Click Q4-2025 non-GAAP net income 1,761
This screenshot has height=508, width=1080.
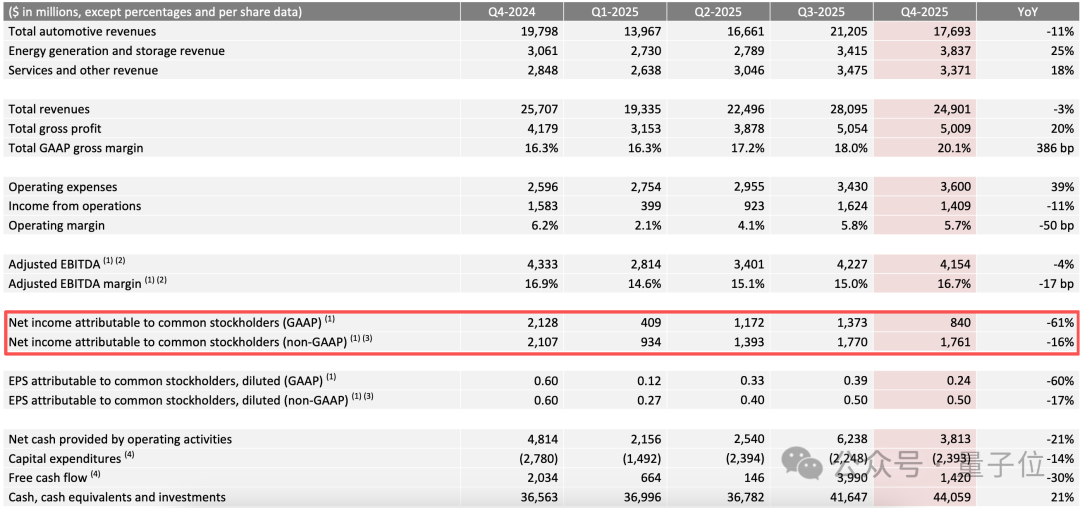click(x=956, y=341)
